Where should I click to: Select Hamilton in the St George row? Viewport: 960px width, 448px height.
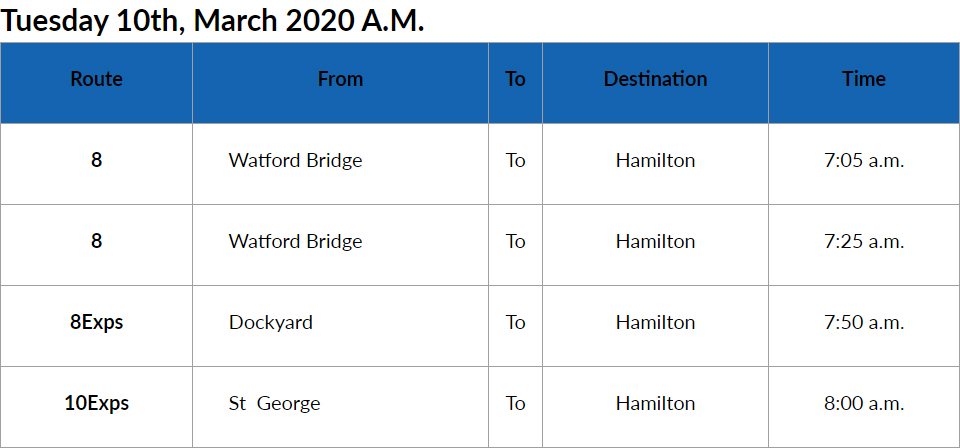pyautogui.click(x=655, y=403)
